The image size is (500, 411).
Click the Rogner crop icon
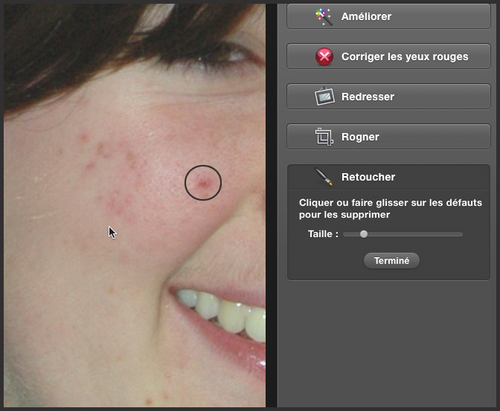(324, 137)
